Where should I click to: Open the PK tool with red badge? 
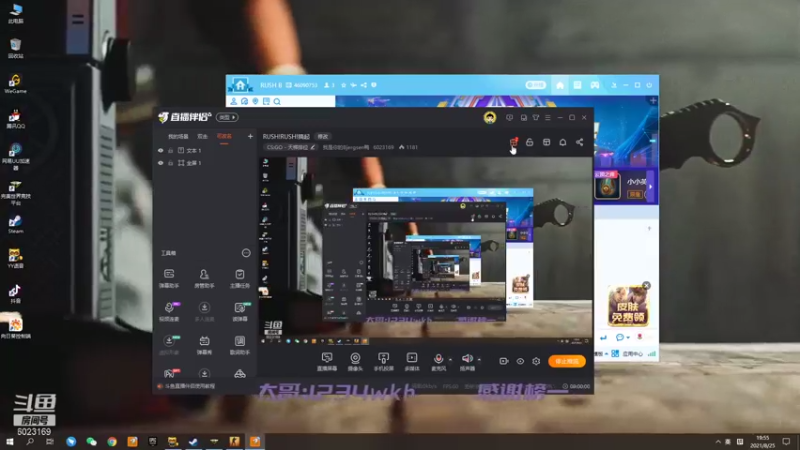[170, 373]
